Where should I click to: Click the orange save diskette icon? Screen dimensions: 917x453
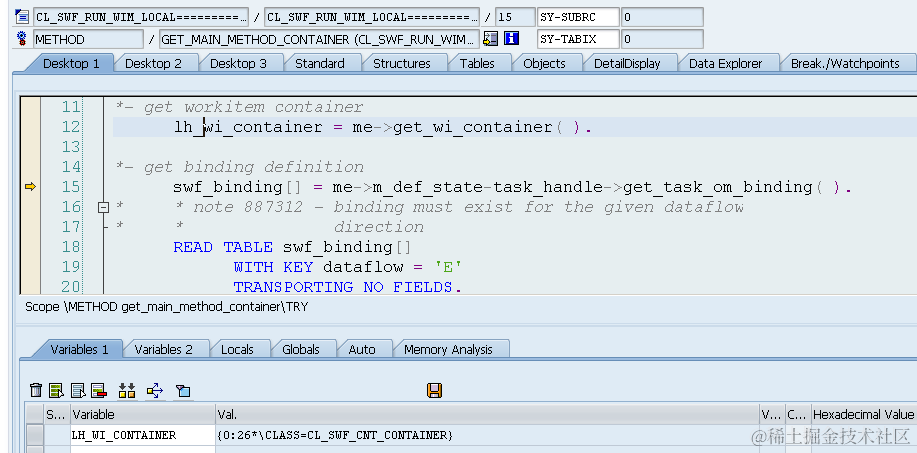435,390
